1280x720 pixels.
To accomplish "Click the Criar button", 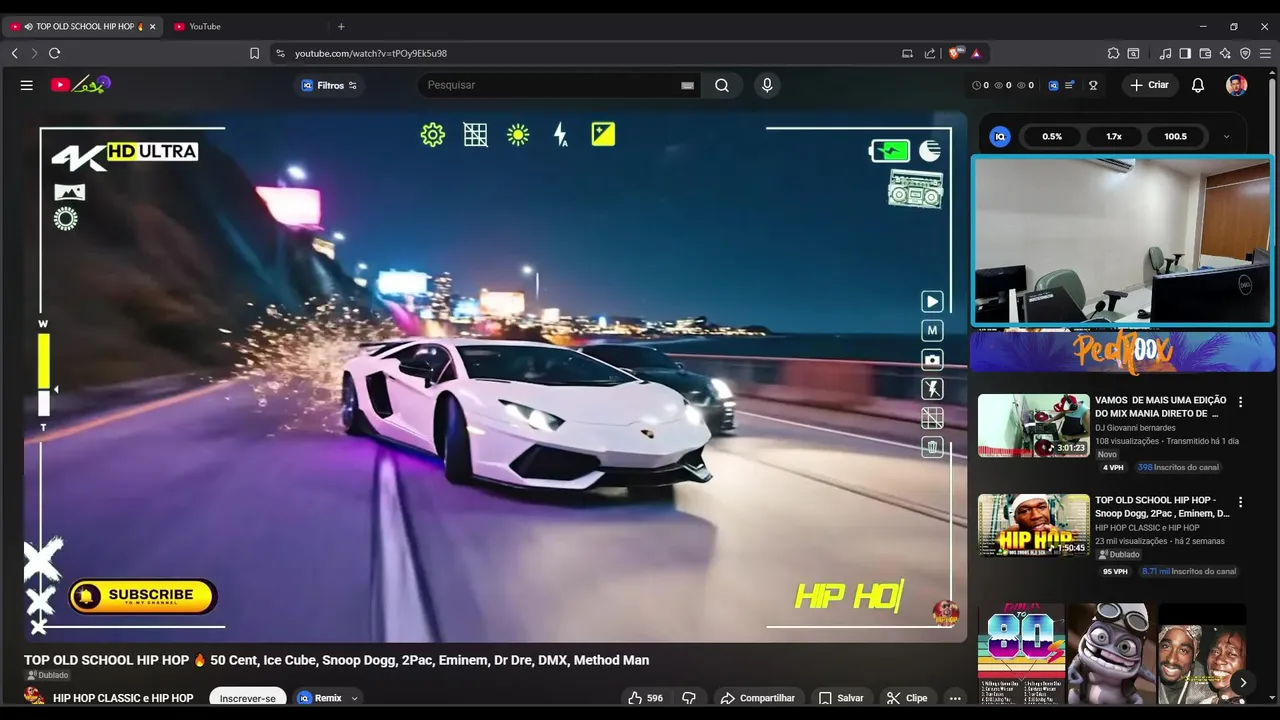I will 1150,85.
